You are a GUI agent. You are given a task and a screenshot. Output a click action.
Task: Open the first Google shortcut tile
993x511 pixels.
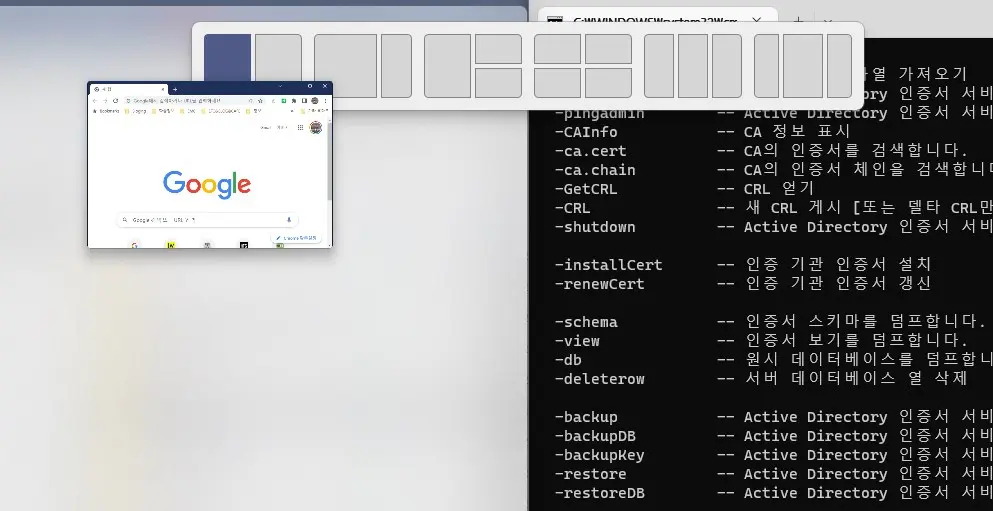point(135,244)
